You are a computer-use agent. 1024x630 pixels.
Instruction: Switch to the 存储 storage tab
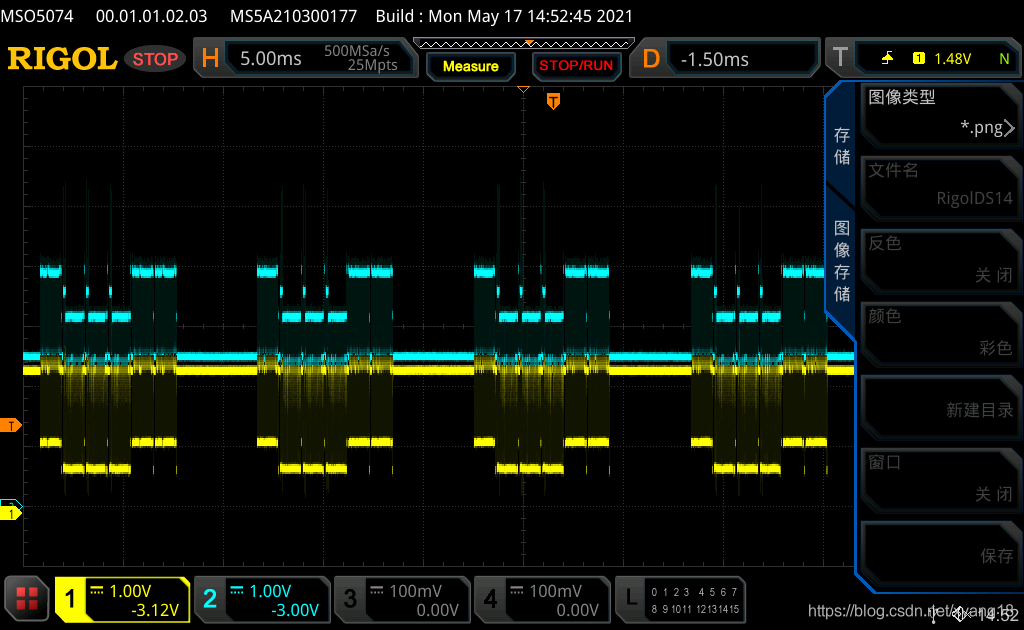coord(841,146)
